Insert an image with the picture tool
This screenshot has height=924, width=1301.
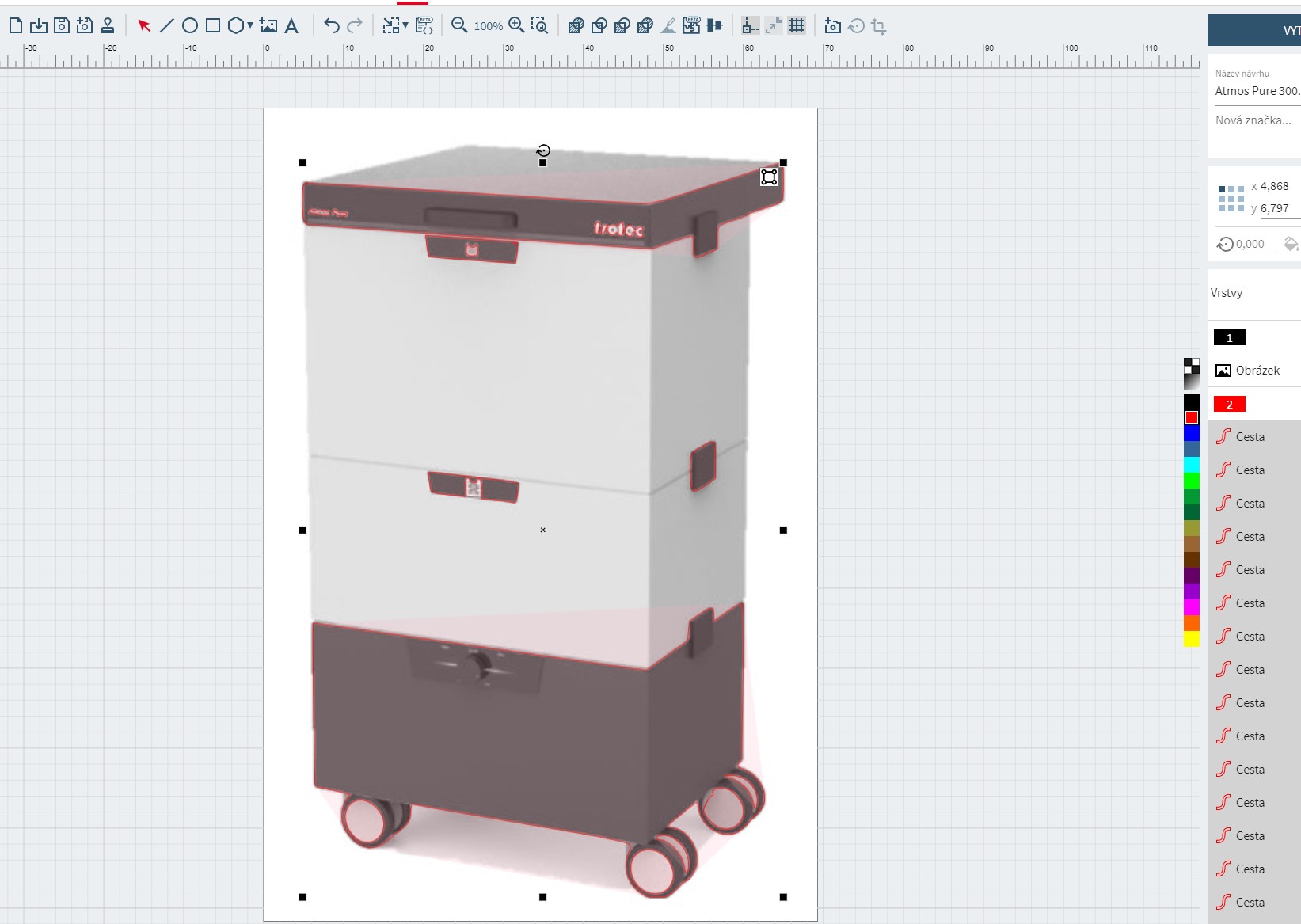click(268, 26)
